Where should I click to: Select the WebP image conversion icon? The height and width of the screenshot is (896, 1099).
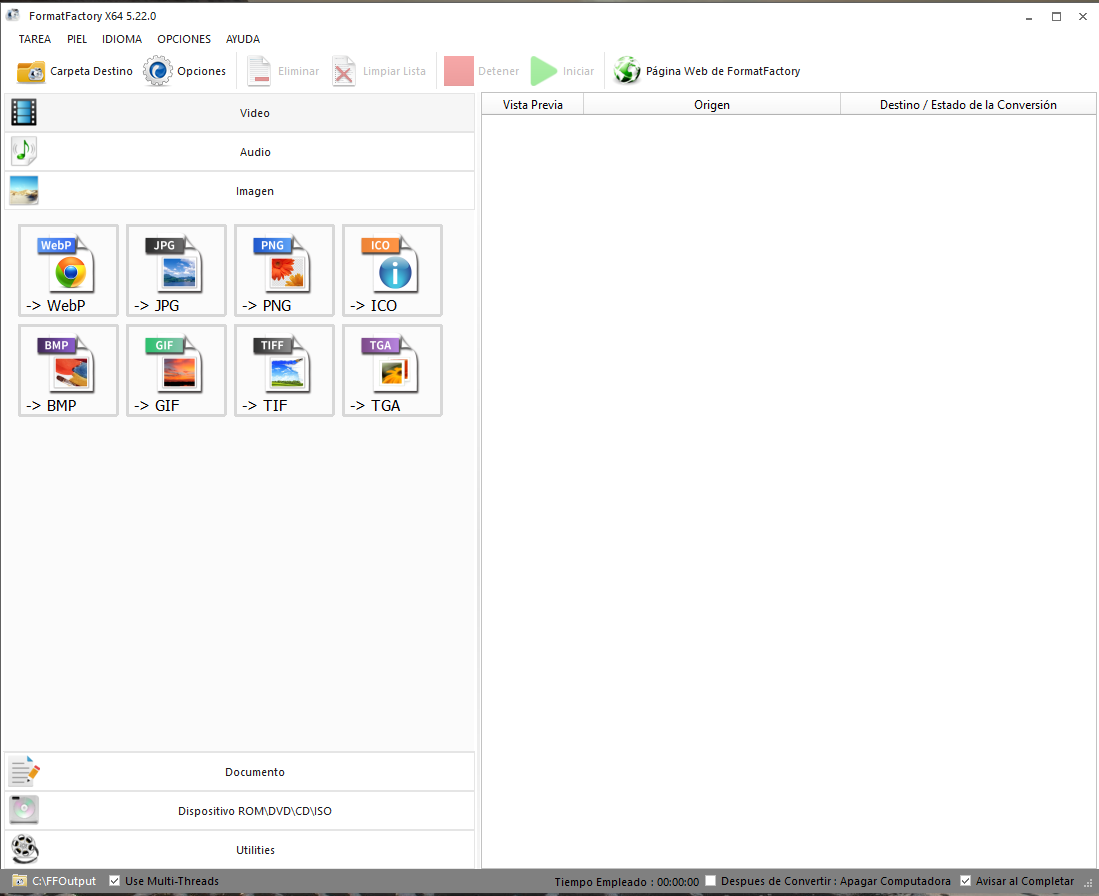tap(68, 271)
